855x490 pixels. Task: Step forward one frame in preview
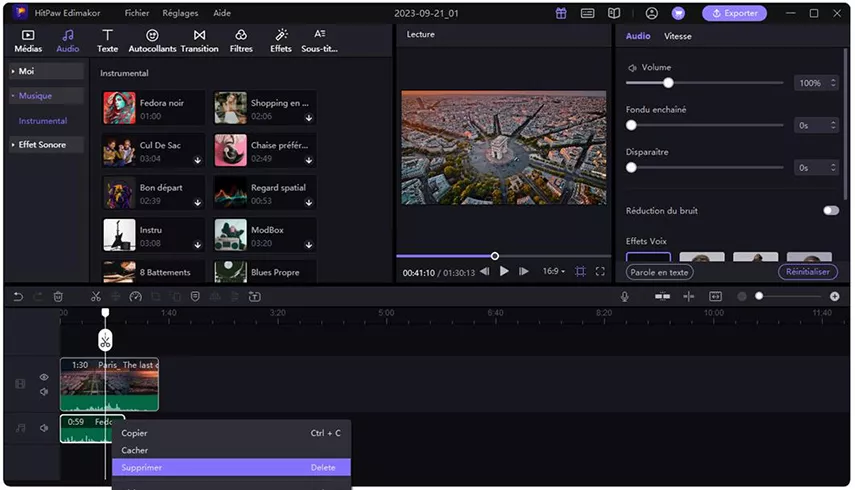point(523,271)
